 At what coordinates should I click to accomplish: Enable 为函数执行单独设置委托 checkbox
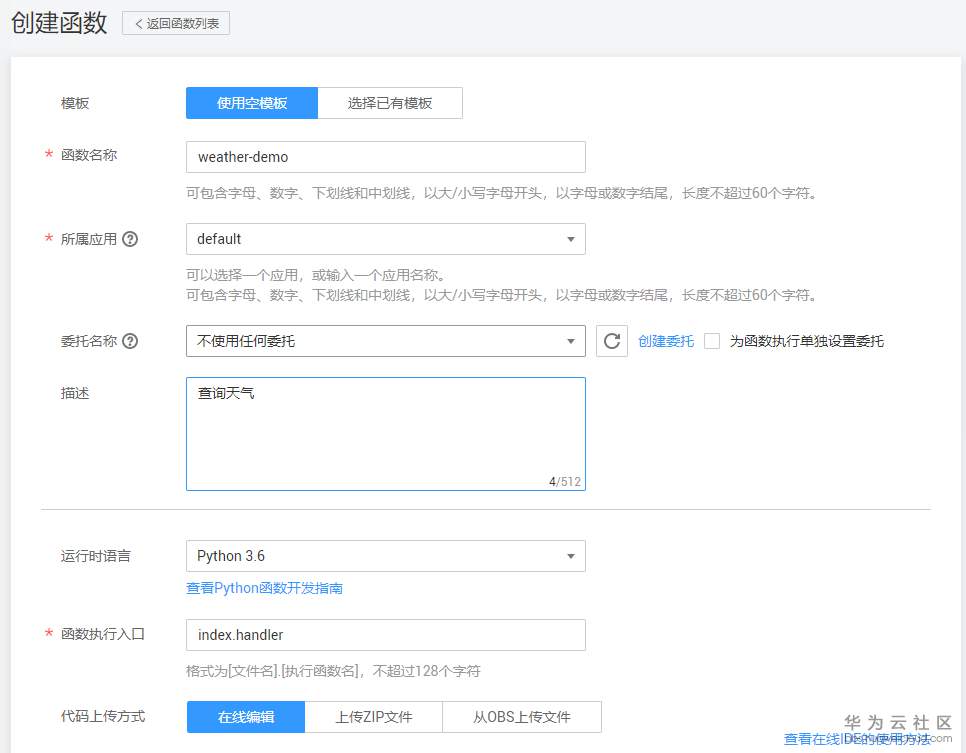pos(712,341)
